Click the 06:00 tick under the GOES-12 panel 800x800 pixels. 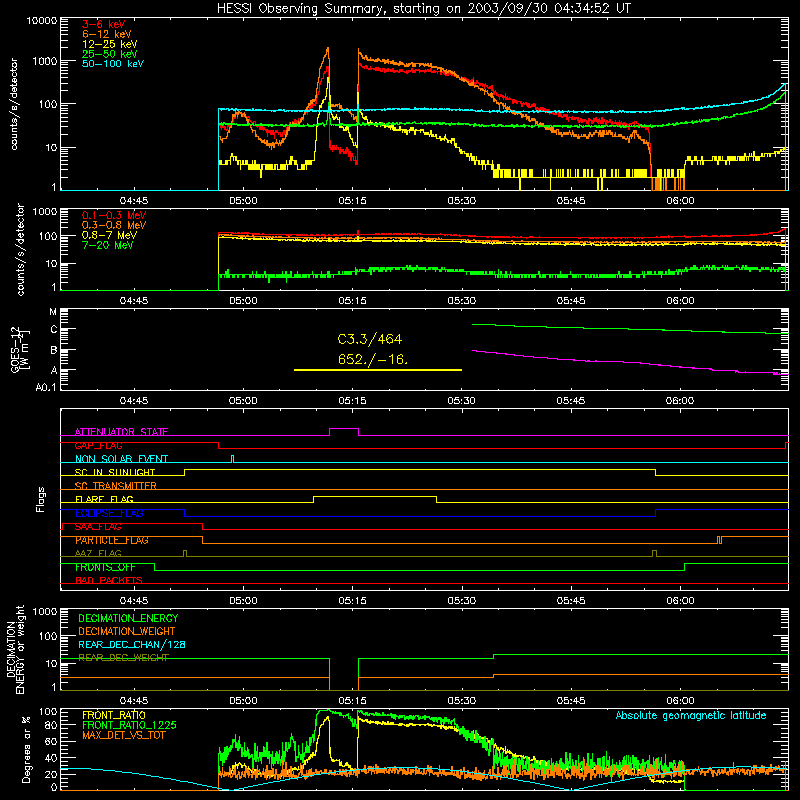680,401
